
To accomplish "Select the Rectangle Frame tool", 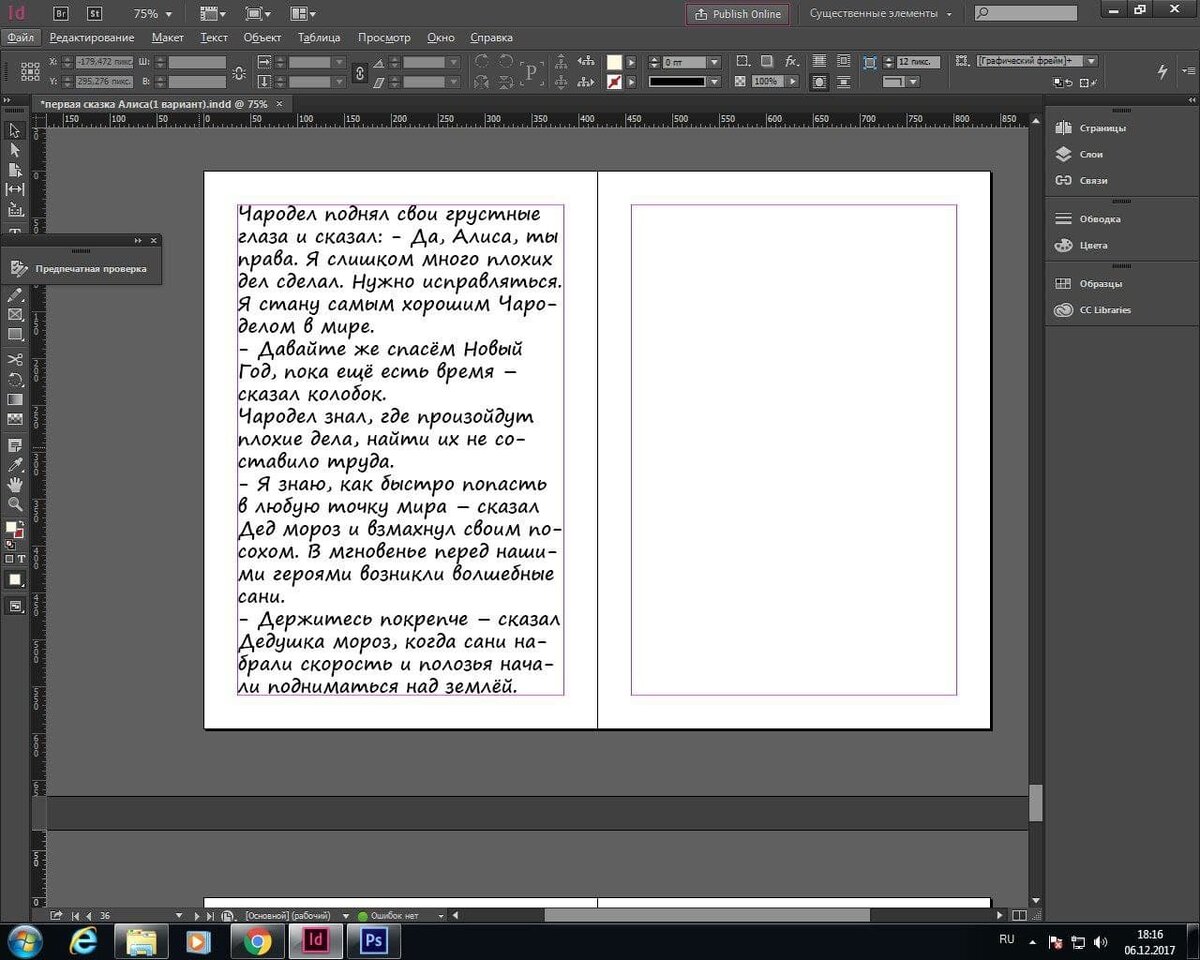I will coord(15,315).
